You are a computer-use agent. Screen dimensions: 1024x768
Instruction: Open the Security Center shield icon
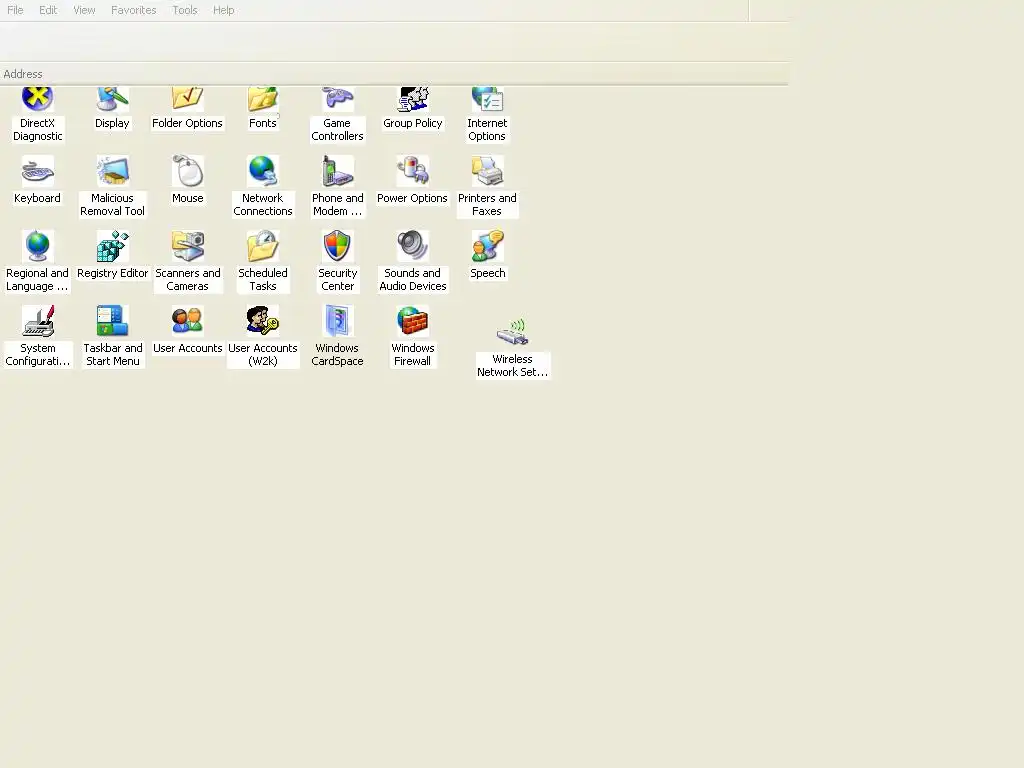point(338,246)
